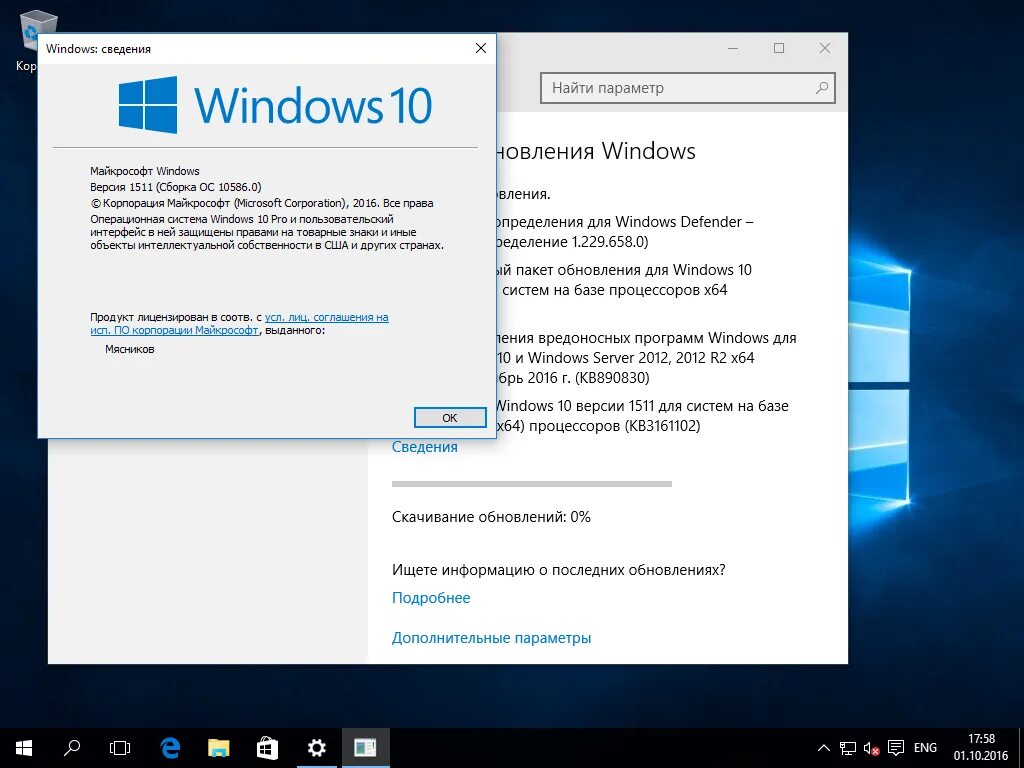Click the search magnifier in settings search box
This screenshot has height=768, width=1024.
point(822,88)
